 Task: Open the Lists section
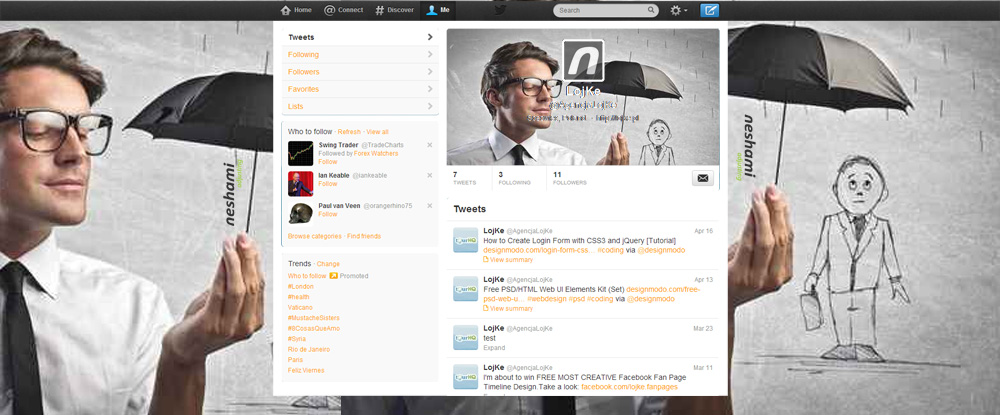click(x=360, y=106)
